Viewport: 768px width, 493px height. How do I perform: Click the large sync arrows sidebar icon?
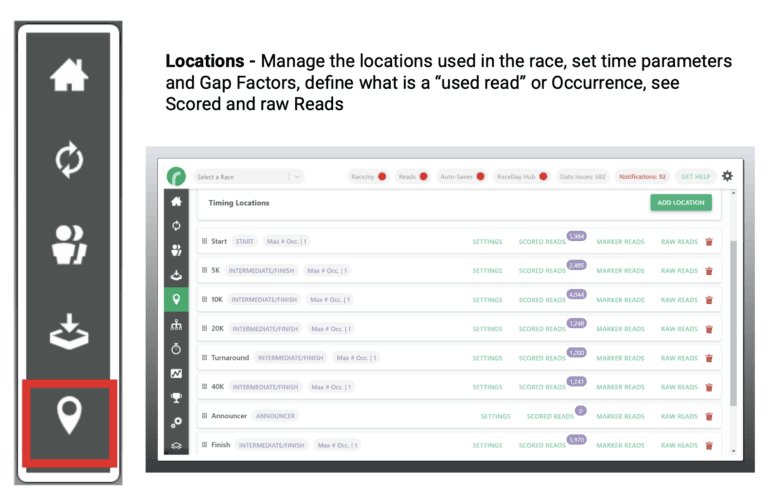(x=69, y=160)
